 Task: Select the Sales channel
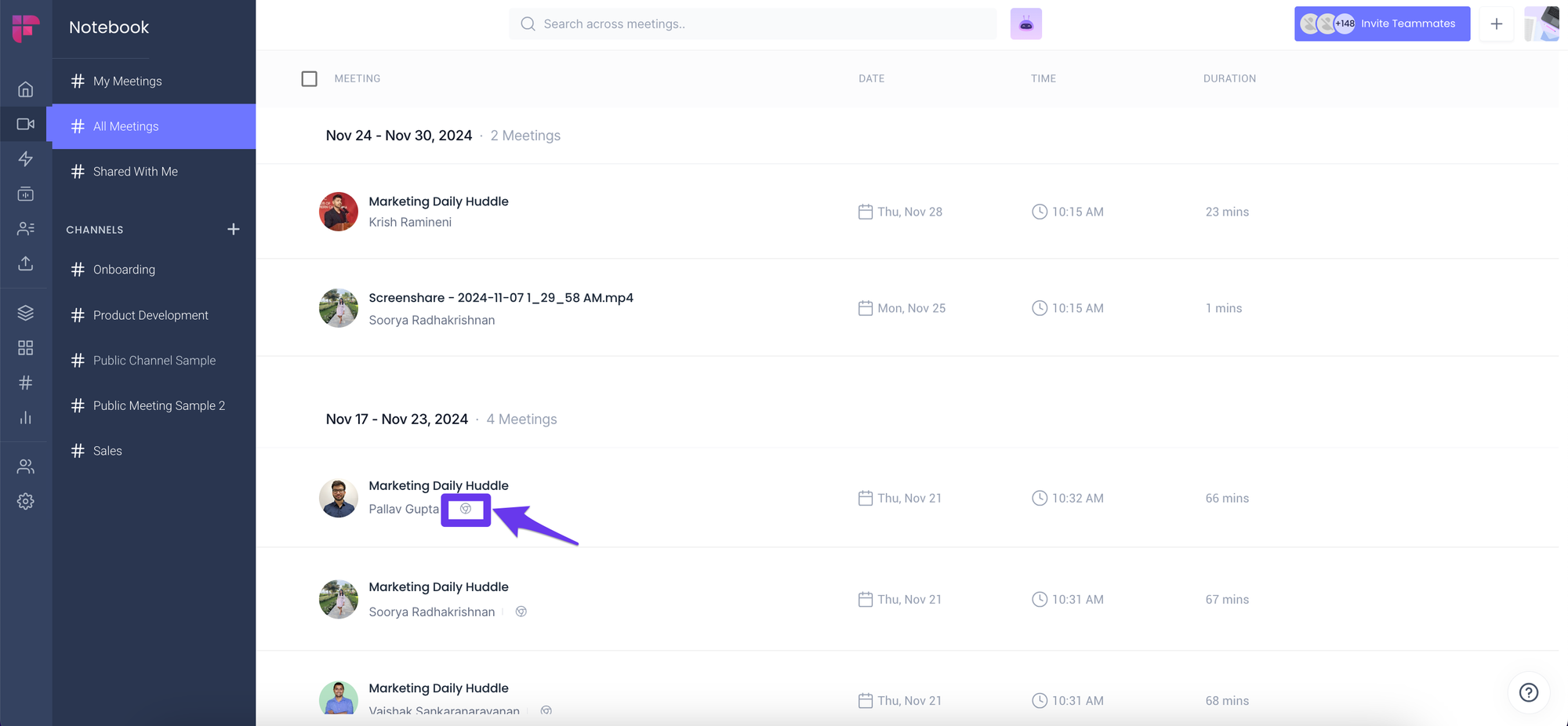(x=107, y=451)
